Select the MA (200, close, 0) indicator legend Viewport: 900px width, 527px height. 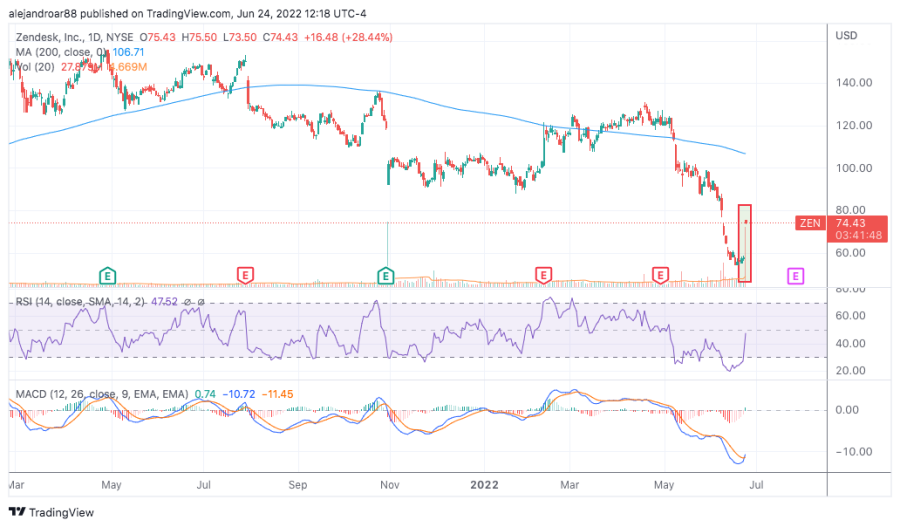click(62, 52)
